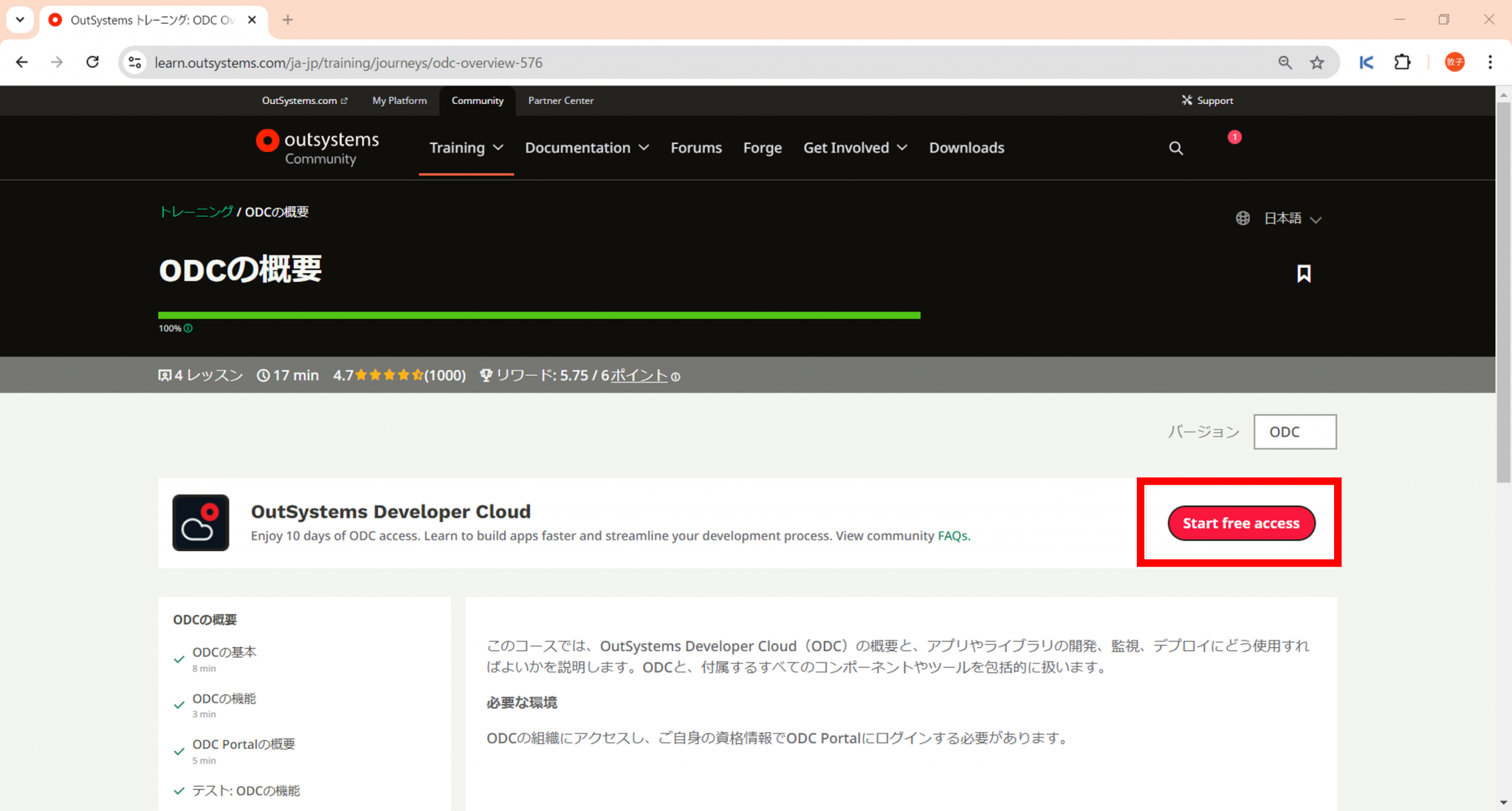This screenshot has width=1512, height=811.
Task: Bookmark the ODC course page
Action: [x=1304, y=273]
